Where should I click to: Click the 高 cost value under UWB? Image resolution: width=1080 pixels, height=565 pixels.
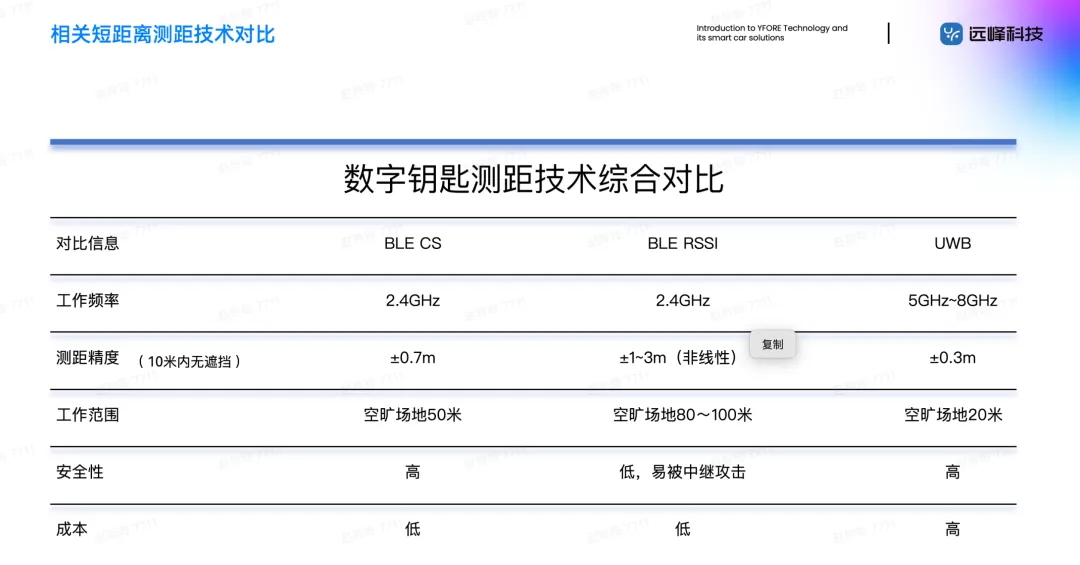[953, 529]
